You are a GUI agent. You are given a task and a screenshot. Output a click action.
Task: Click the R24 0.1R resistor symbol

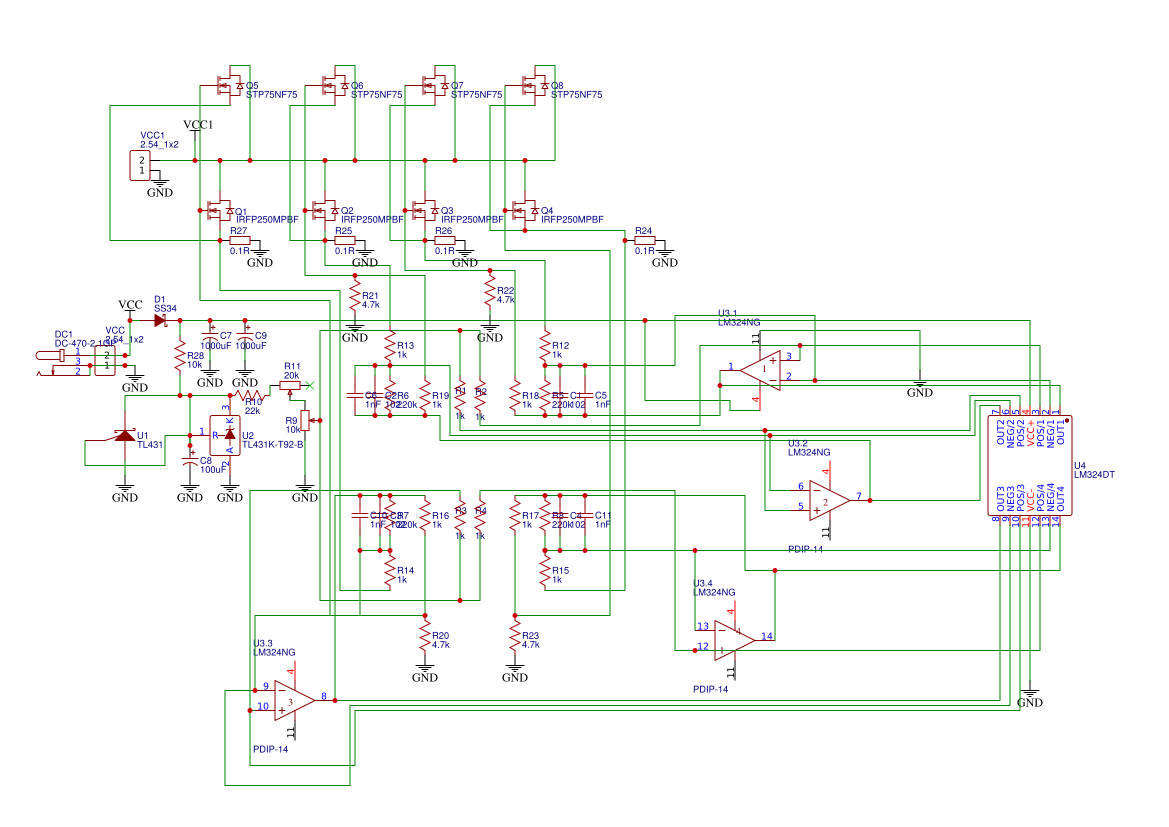click(644, 241)
